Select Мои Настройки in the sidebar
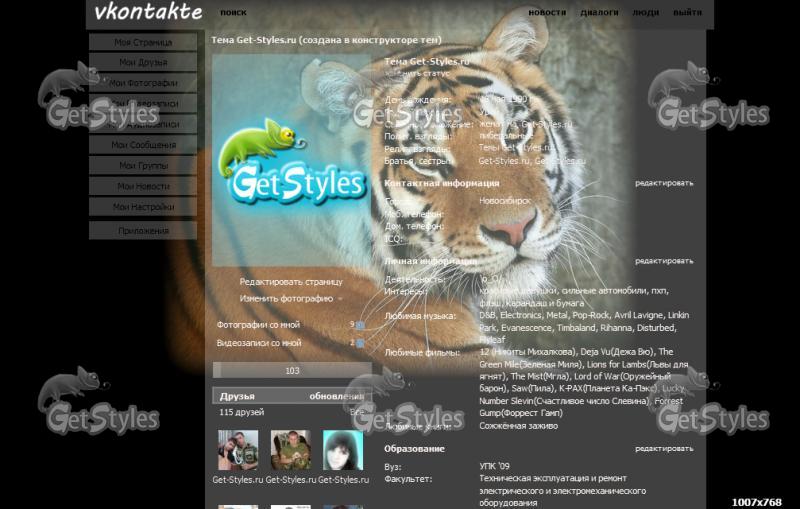Image resolution: width=800 pixels, height=509 pixels. (x=143, y=207)
